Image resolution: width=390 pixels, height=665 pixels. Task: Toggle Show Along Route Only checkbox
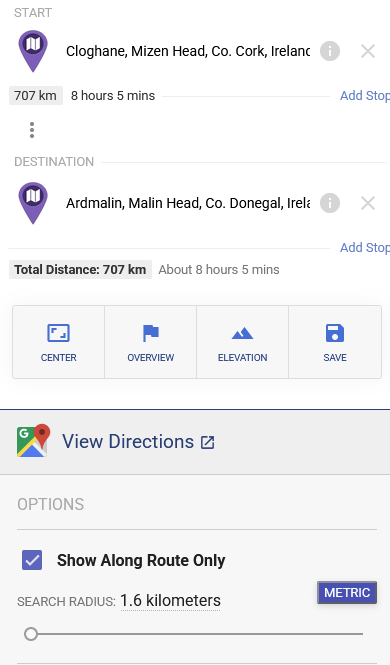pyautogui.click(x=32, y=560)
